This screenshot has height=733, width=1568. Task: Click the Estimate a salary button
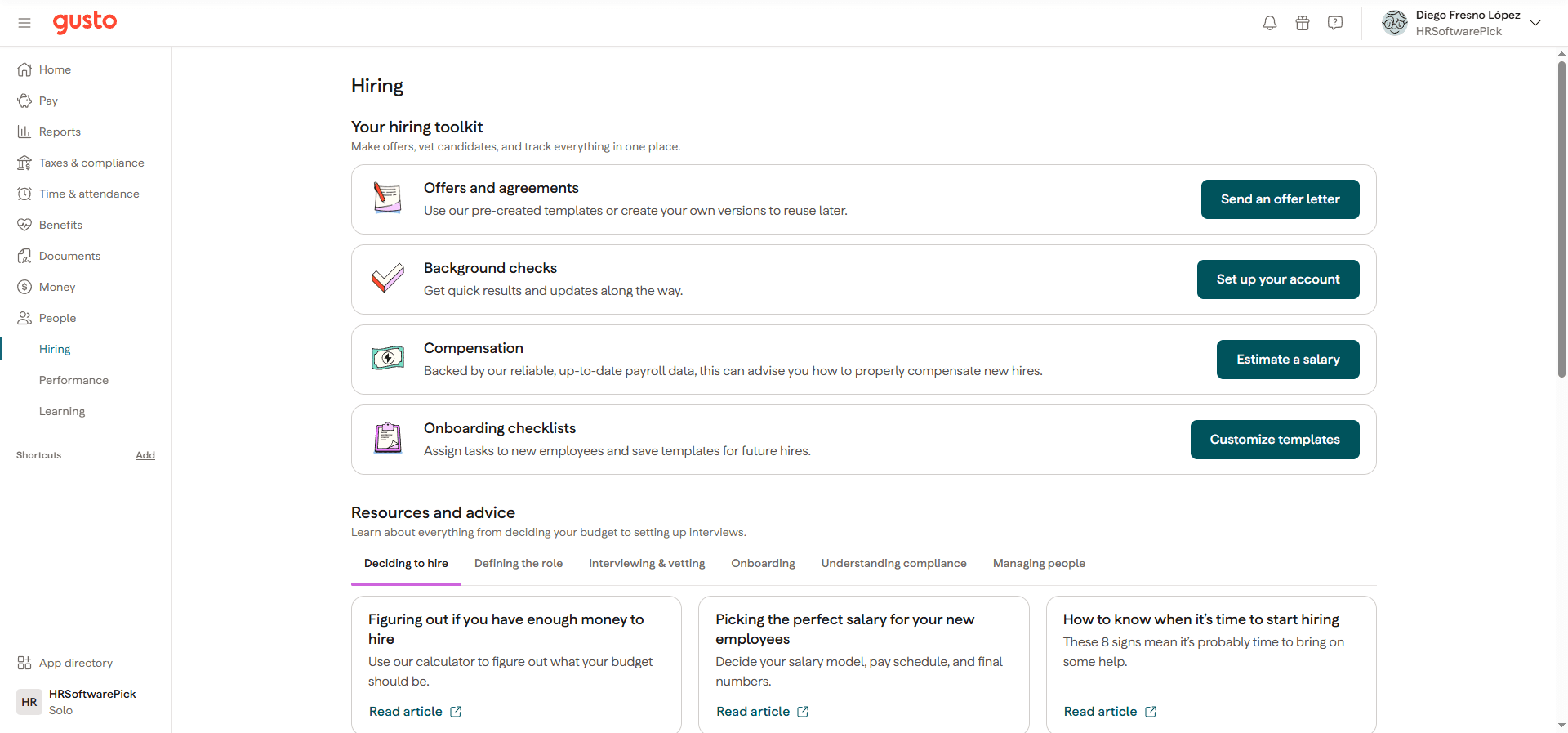1288,360
